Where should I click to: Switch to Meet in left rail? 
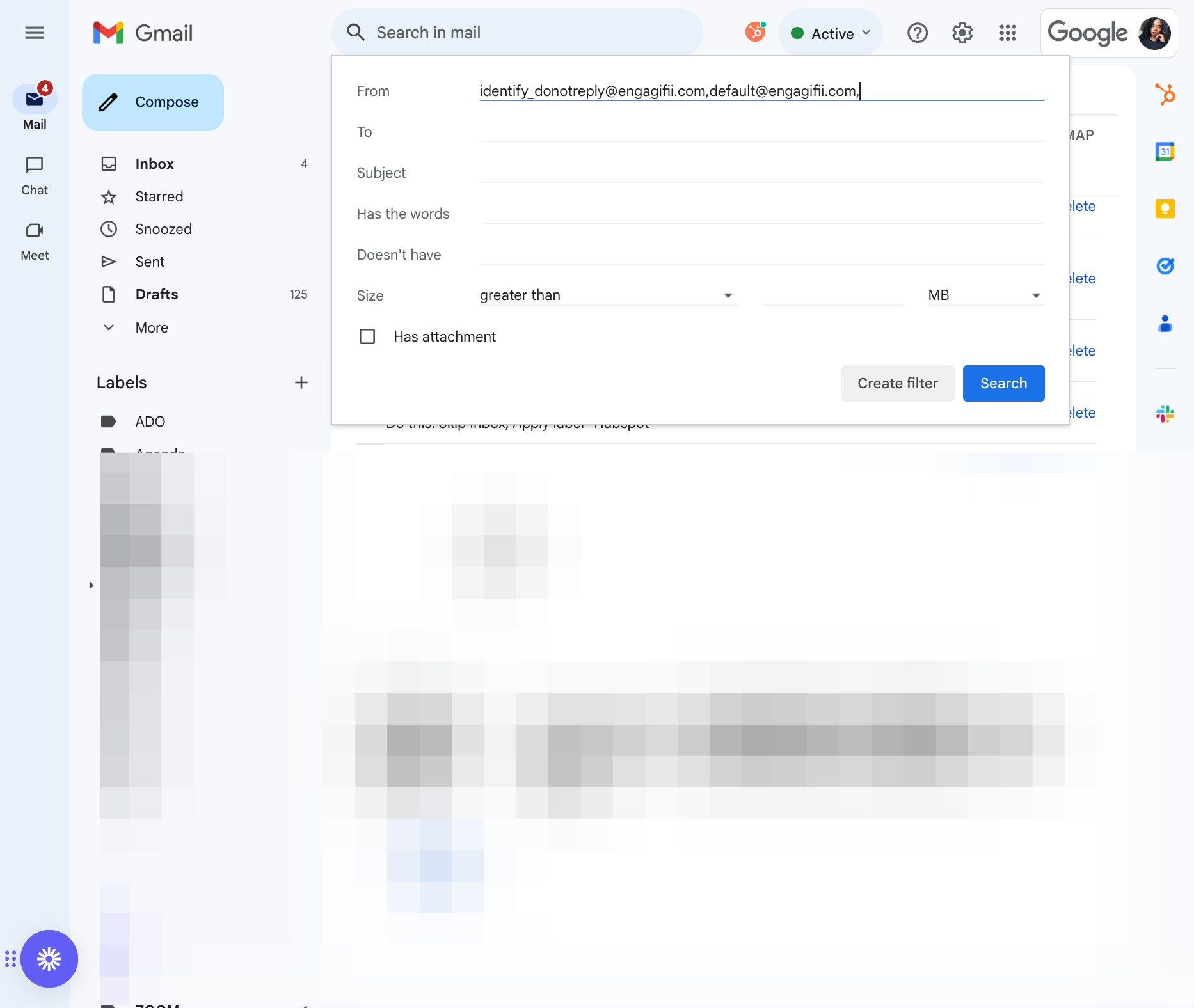click(35, 242)
